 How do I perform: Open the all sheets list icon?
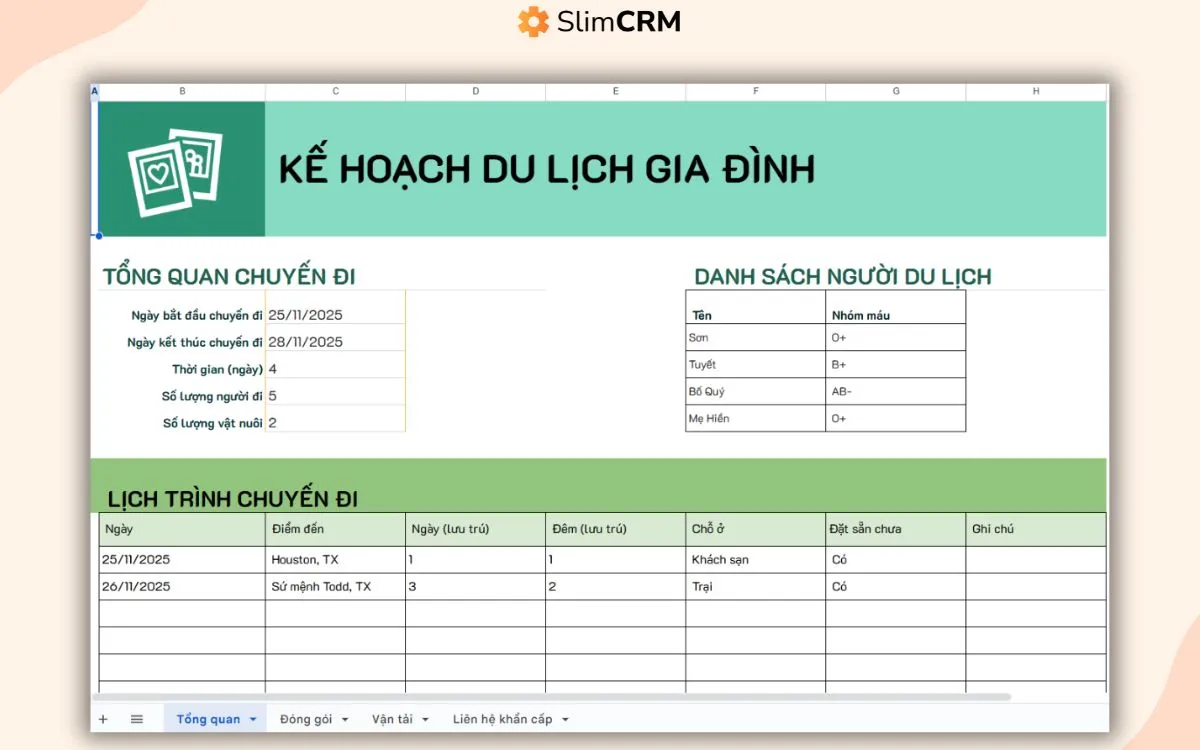tap(137, 719)
